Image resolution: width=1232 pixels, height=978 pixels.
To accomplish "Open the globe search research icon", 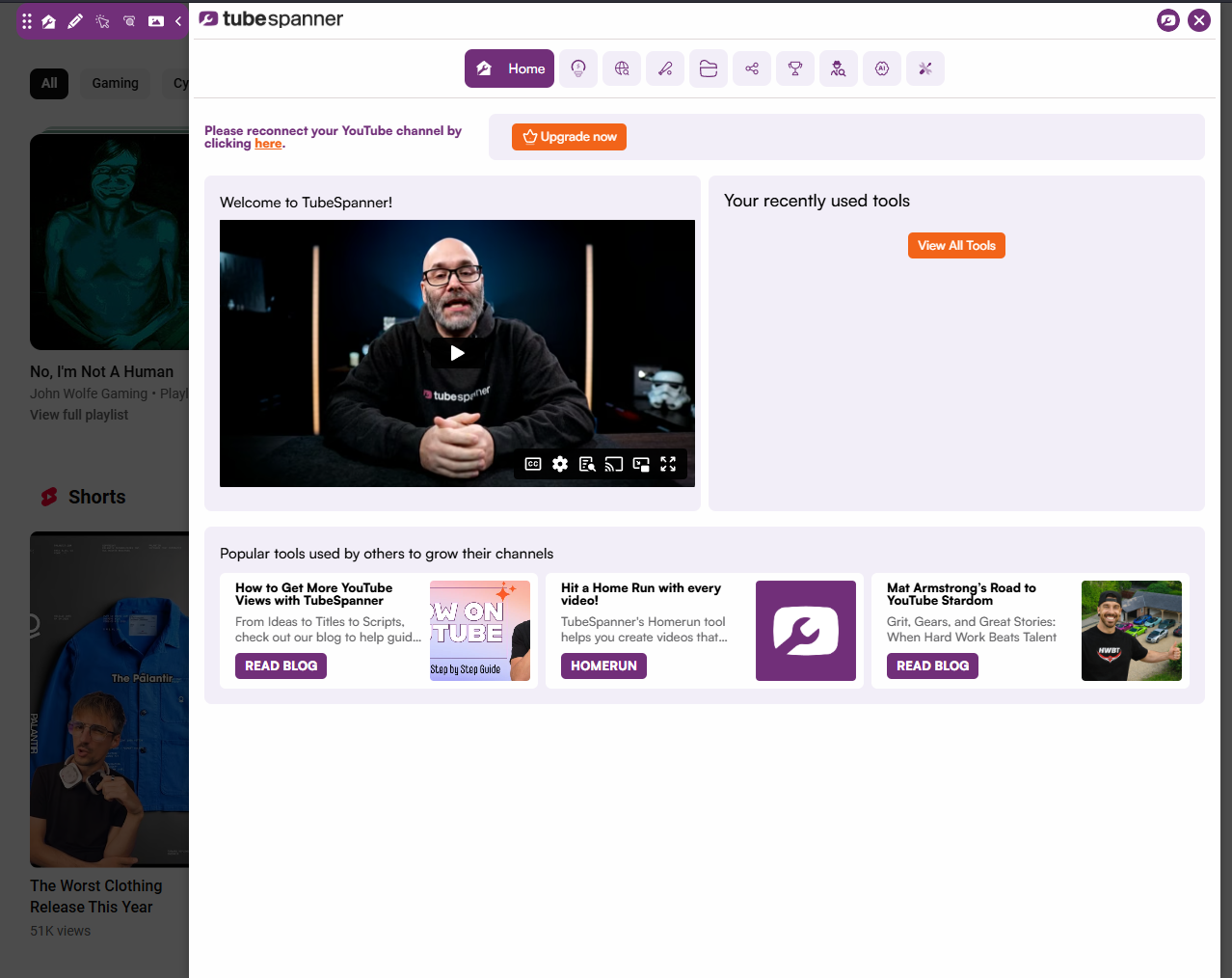I will (622, 68).
